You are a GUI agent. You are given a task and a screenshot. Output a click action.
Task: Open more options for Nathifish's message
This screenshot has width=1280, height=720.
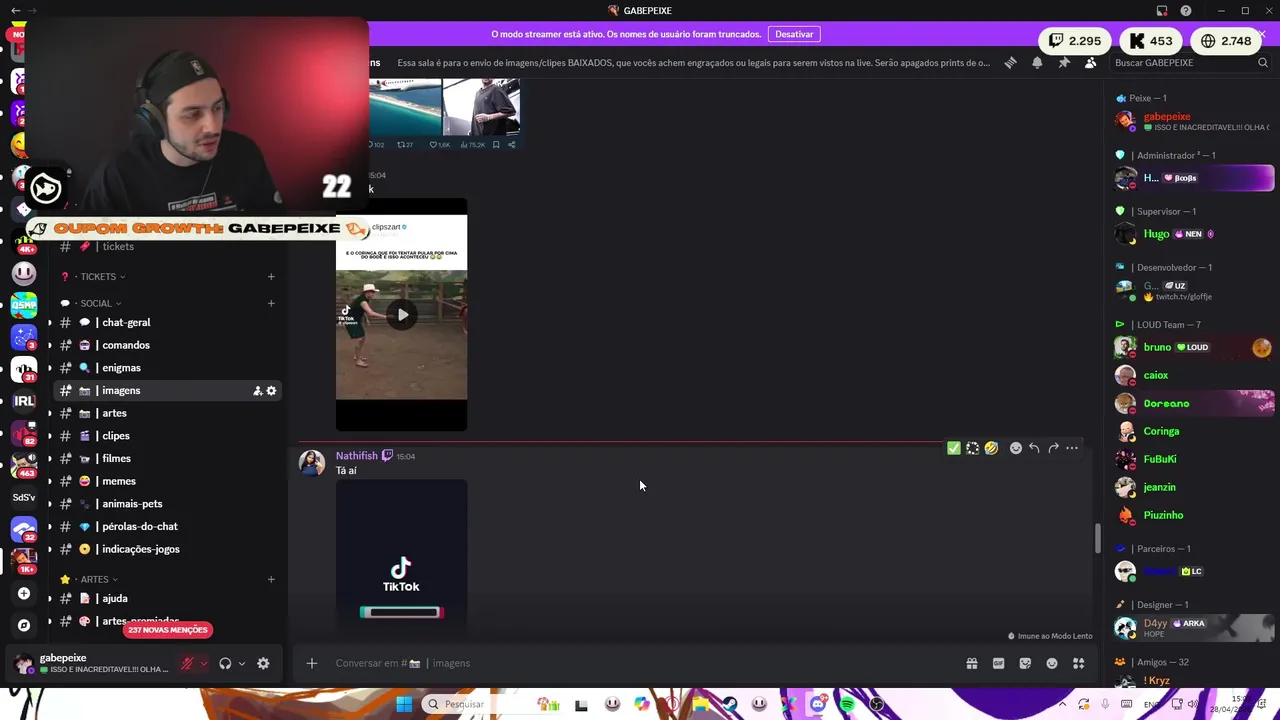pos(1072,448)
